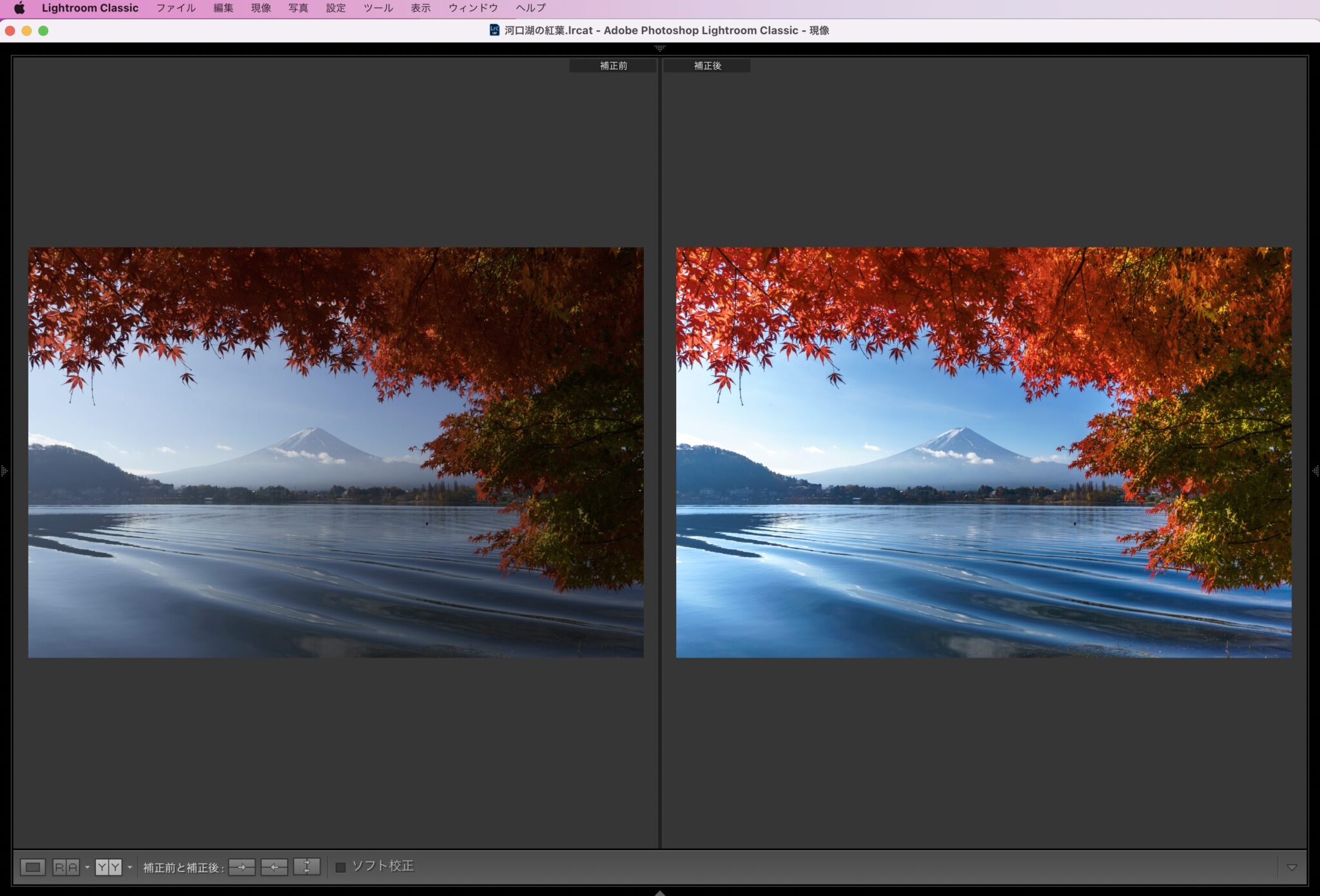Click the Reference view RA icon

click(66, 867)
